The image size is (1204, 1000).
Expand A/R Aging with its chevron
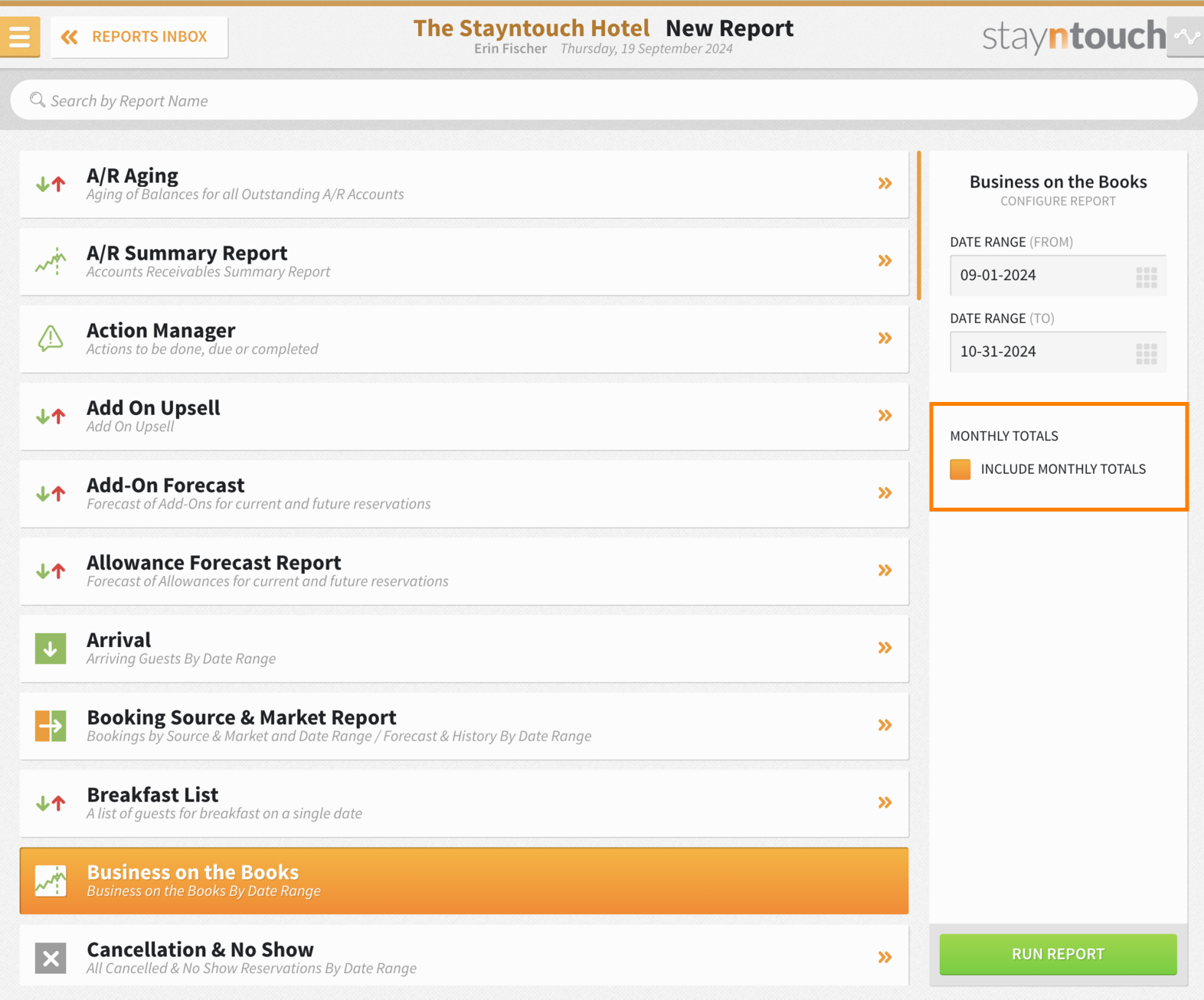point(885,184)
